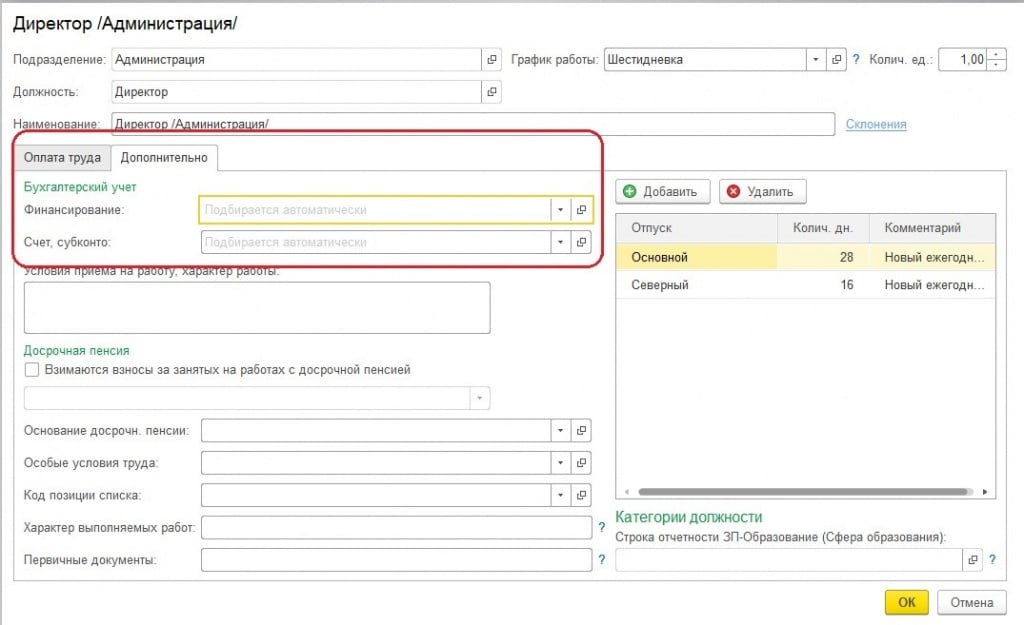Click the help question mark near График работы
Viewport: 1024px width, 625px height.
tap(856, 60)
